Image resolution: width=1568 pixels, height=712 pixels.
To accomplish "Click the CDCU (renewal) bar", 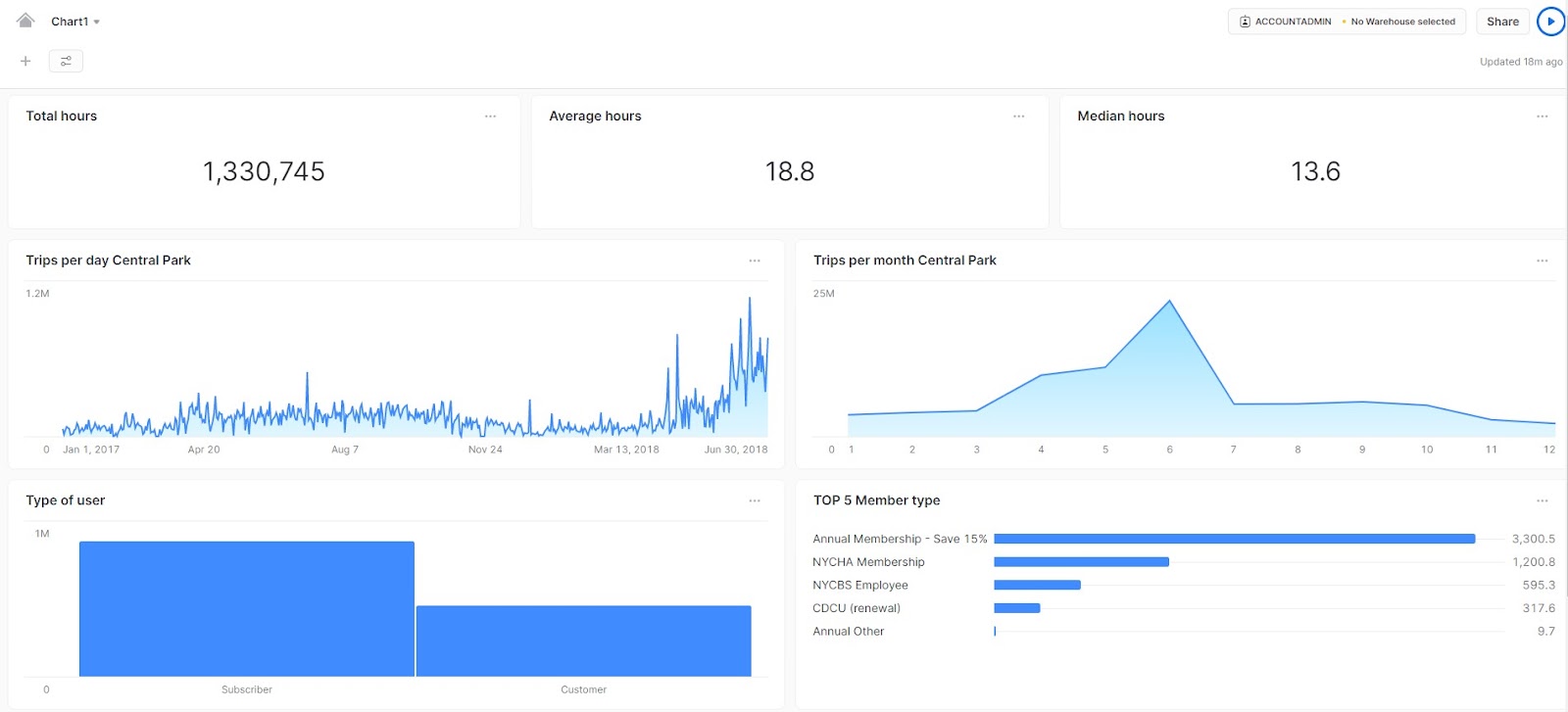I will click(x=1016, y=608).
